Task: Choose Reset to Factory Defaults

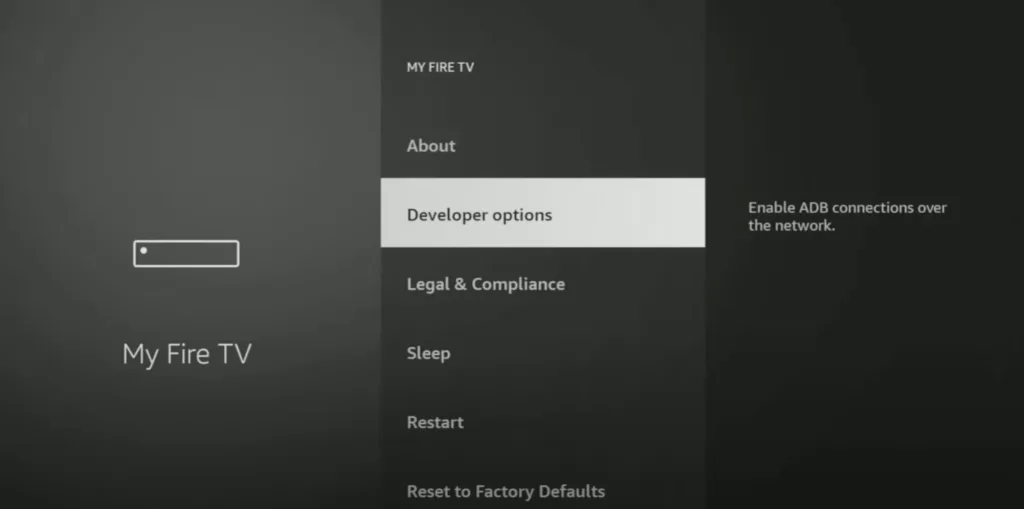Action: coord(543,491)
